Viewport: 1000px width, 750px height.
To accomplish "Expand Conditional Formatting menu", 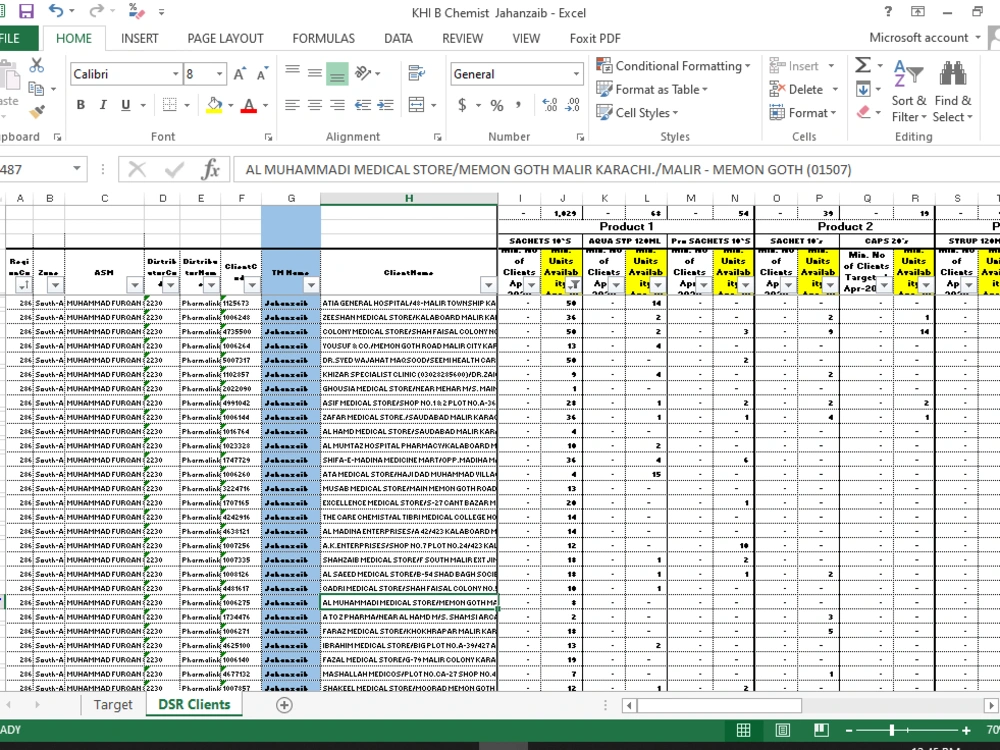I will coord(674,66).
